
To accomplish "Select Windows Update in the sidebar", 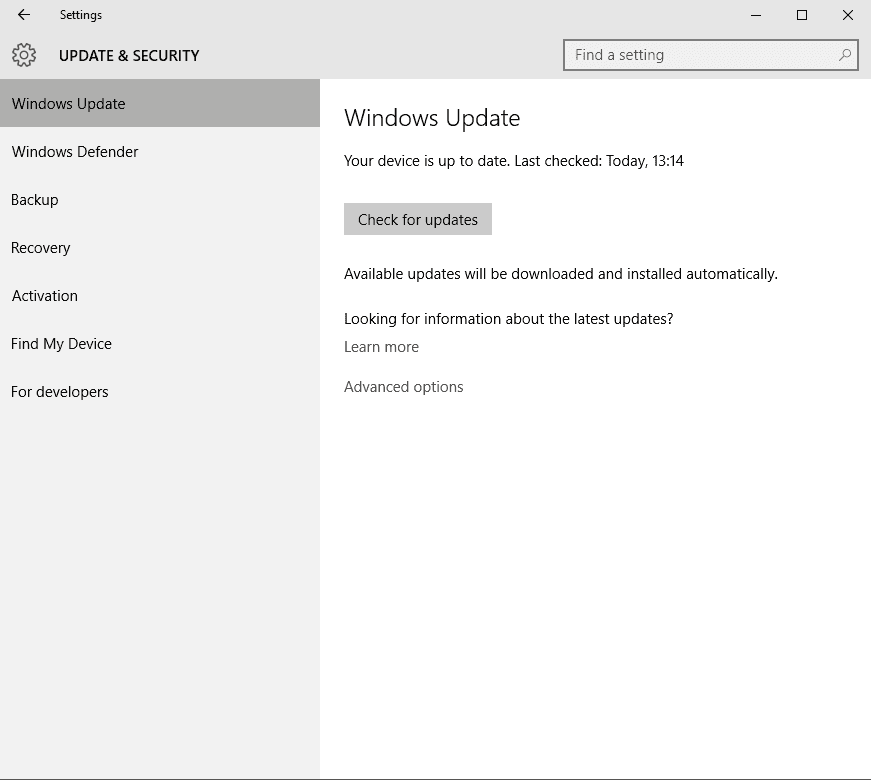I will 69,104.
